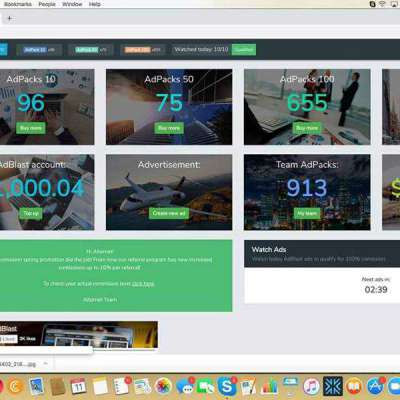
Task: Open My team under Team AdPacks
Action: (307, 213)
